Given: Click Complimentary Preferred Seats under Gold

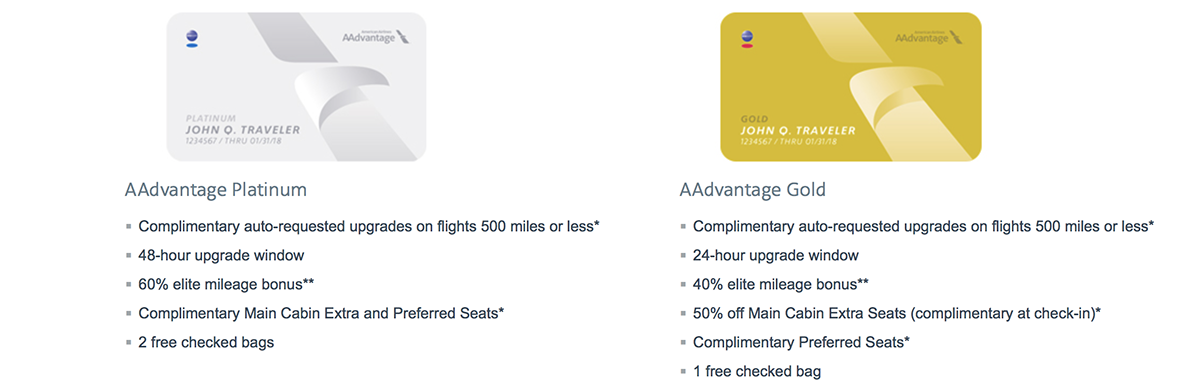Looking at the screenshot, I should pyautogui.click(x=801, y=342).
